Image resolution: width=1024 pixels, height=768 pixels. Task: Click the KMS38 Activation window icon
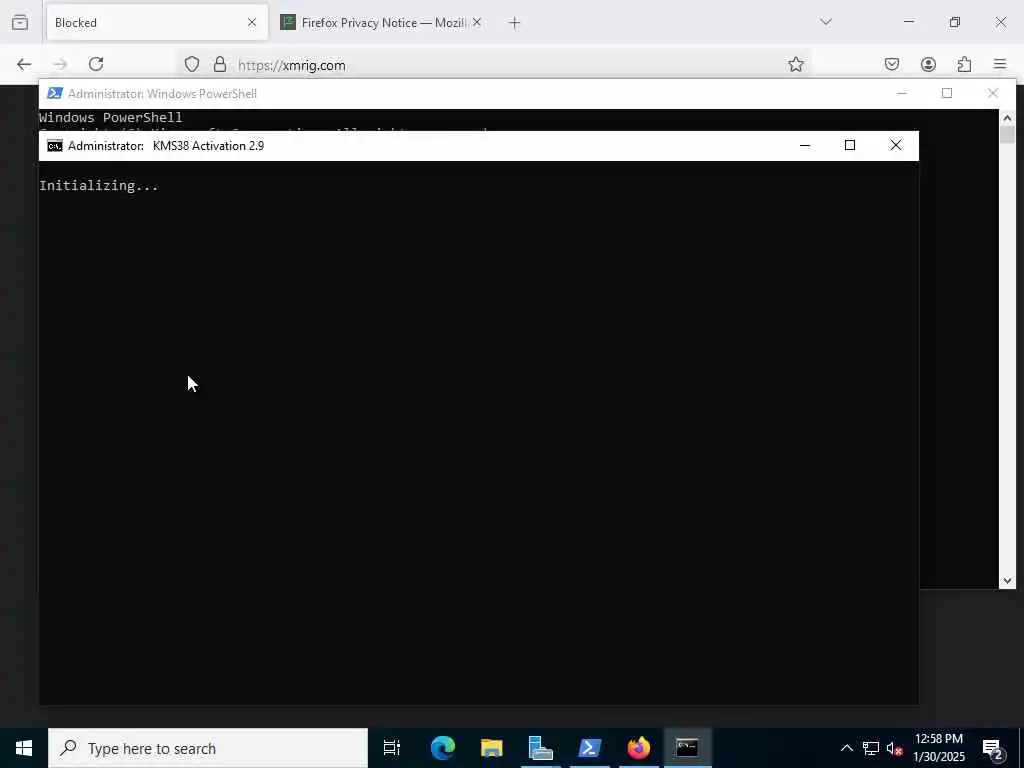[x=55, y=146]
